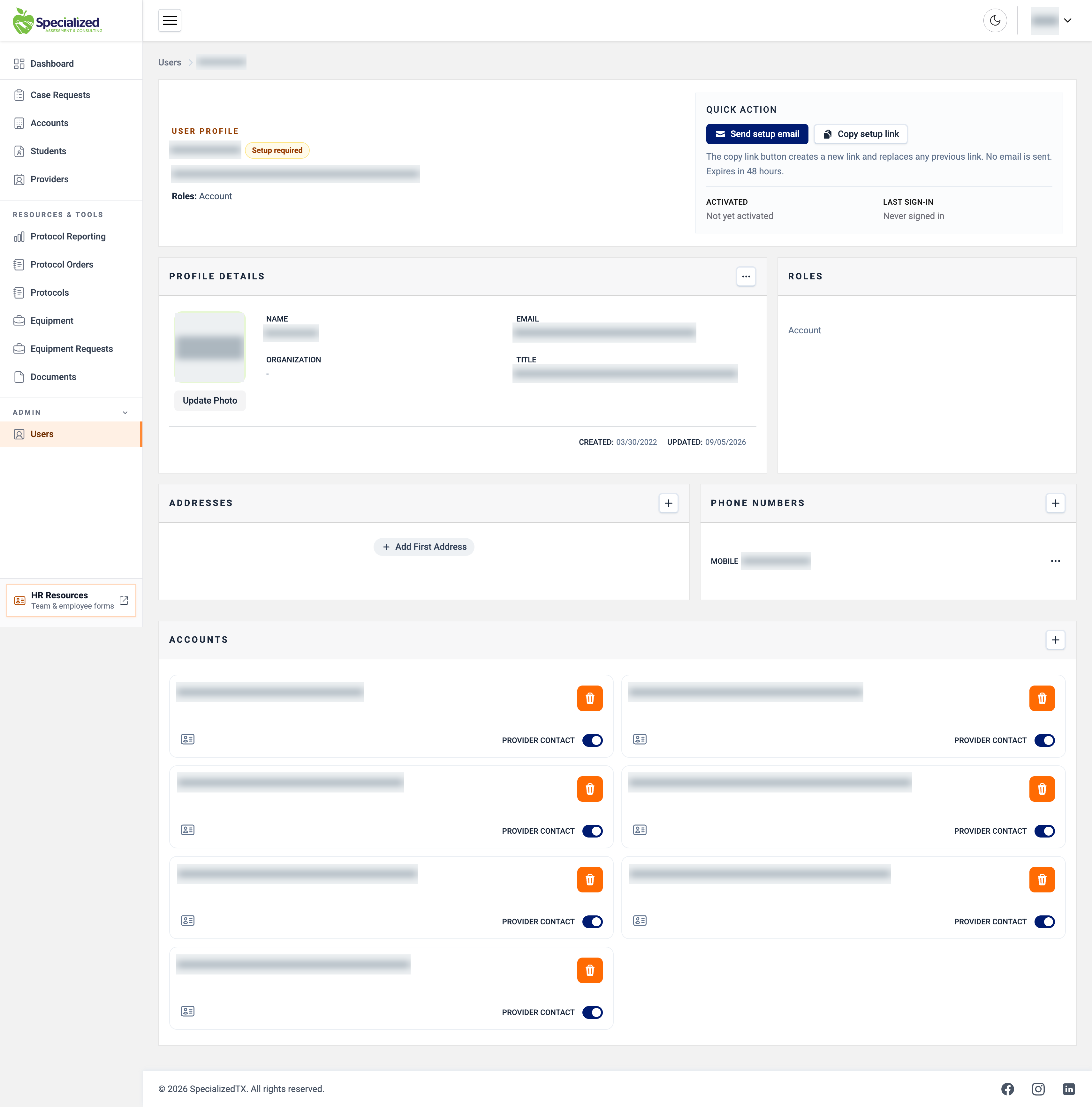Screen dimensions: 1092x1107
Task: Click Add First Address button
Action: coord(424,547)
